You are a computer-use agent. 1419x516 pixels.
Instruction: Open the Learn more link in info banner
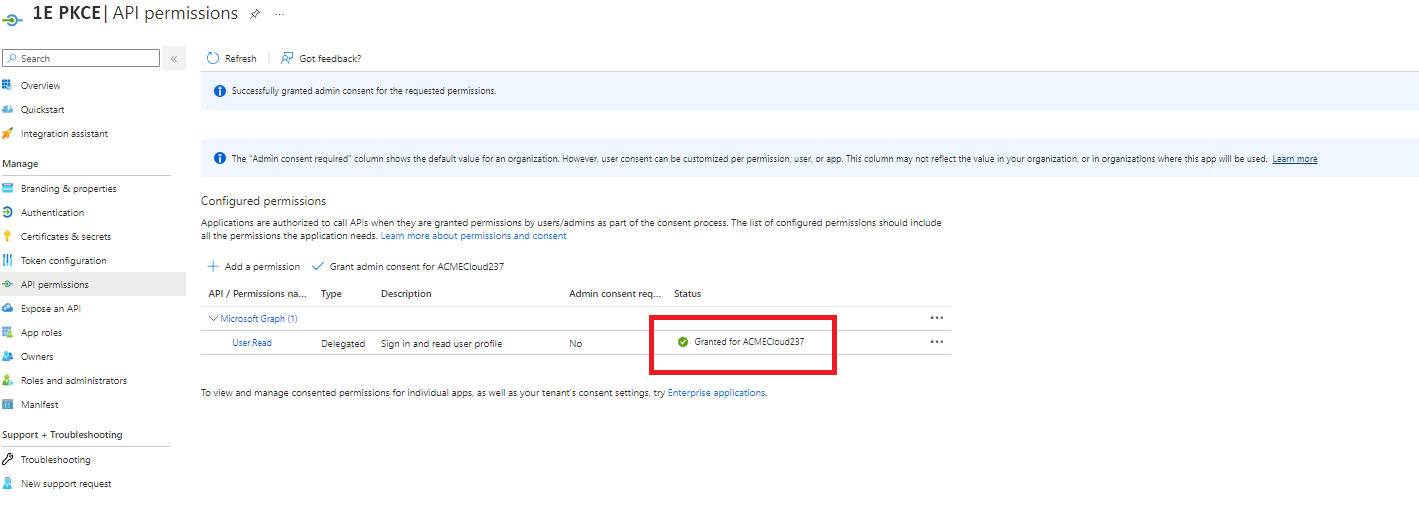coord(1295,159)
